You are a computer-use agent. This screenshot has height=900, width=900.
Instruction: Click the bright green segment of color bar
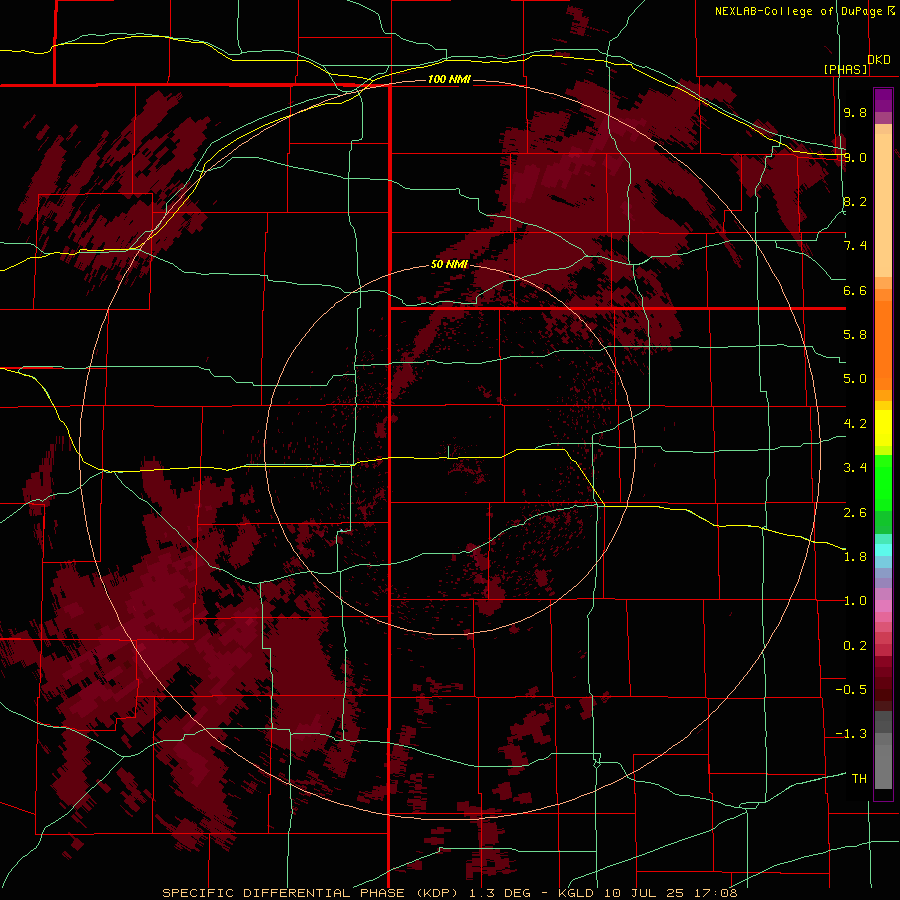pos(883,482)
